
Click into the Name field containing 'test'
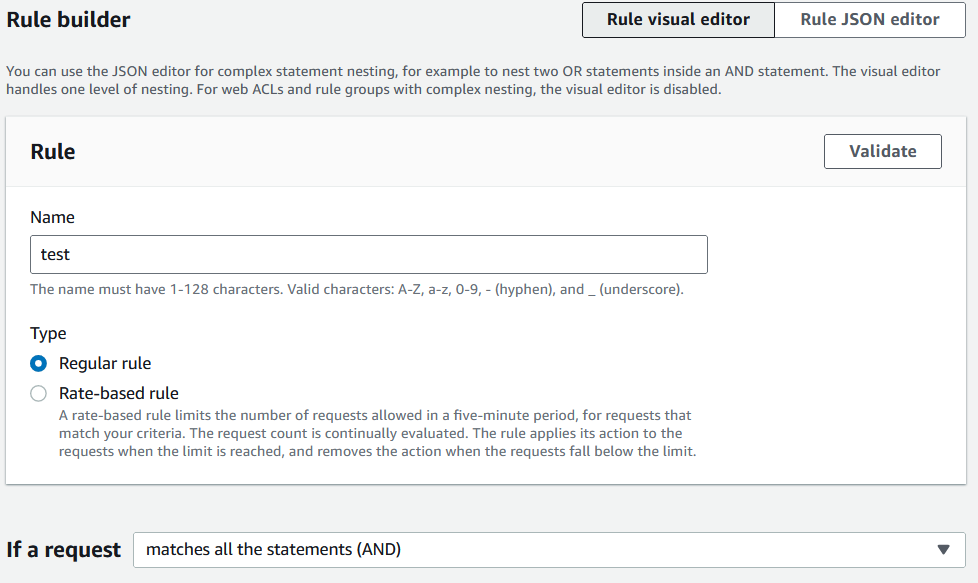pyautogui.click(x=368, y=255)
